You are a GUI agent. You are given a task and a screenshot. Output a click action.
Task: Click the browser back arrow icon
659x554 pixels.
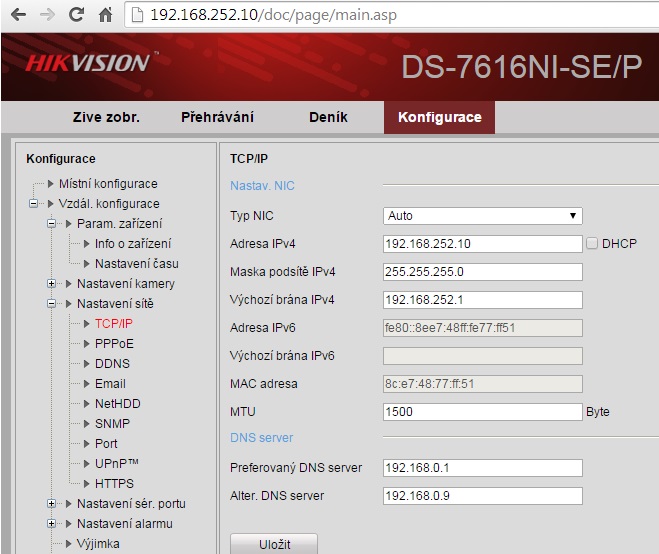click(18, 15)
